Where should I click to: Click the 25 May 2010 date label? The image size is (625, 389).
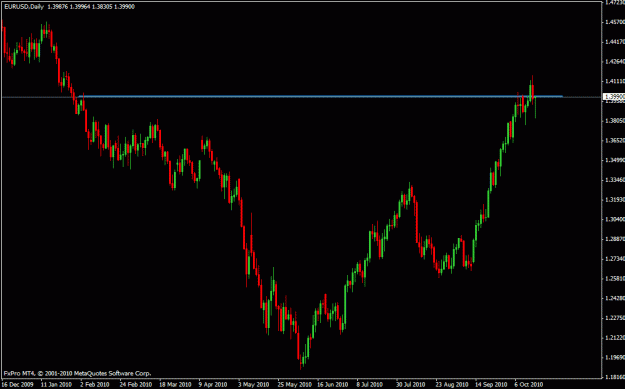tap(295, 385)
